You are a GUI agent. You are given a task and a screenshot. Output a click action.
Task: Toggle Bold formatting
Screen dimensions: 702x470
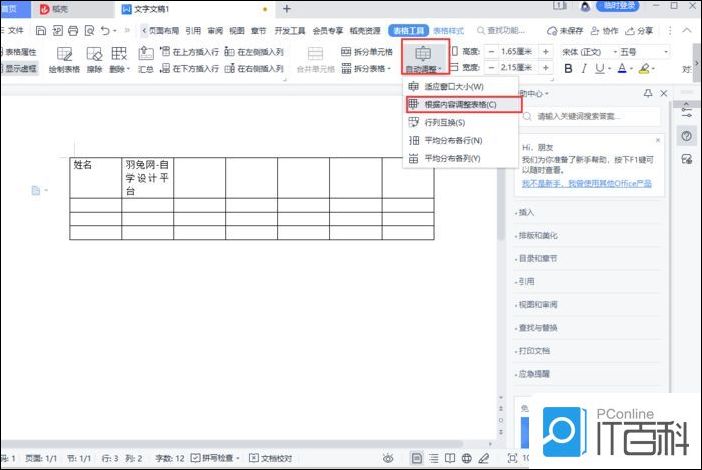568,68
